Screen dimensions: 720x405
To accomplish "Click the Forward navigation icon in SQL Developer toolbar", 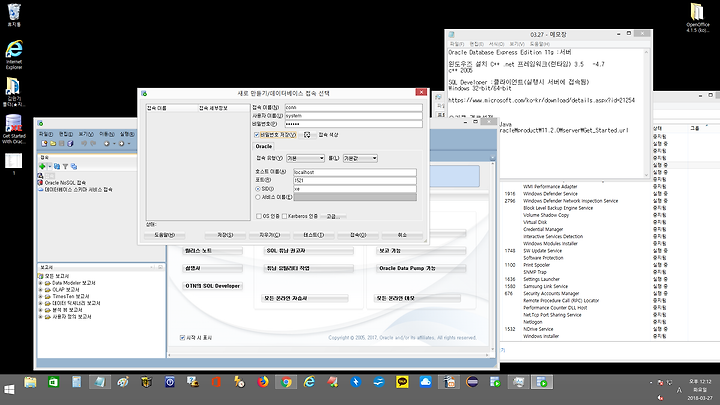I will pyautogui.click(x=122, y=144).
